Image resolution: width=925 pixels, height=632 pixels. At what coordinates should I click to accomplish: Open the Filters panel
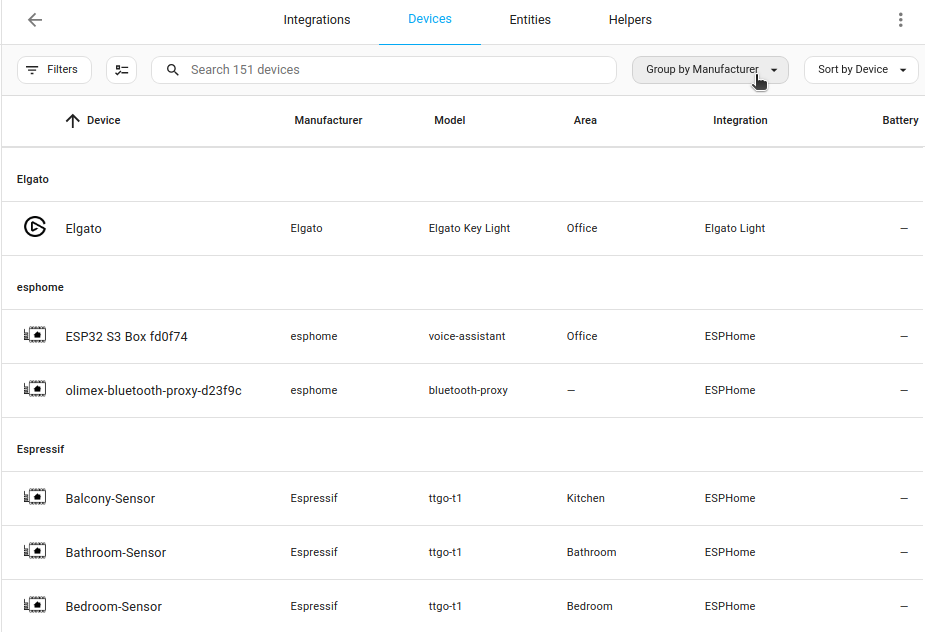click(x=54, y=70)
